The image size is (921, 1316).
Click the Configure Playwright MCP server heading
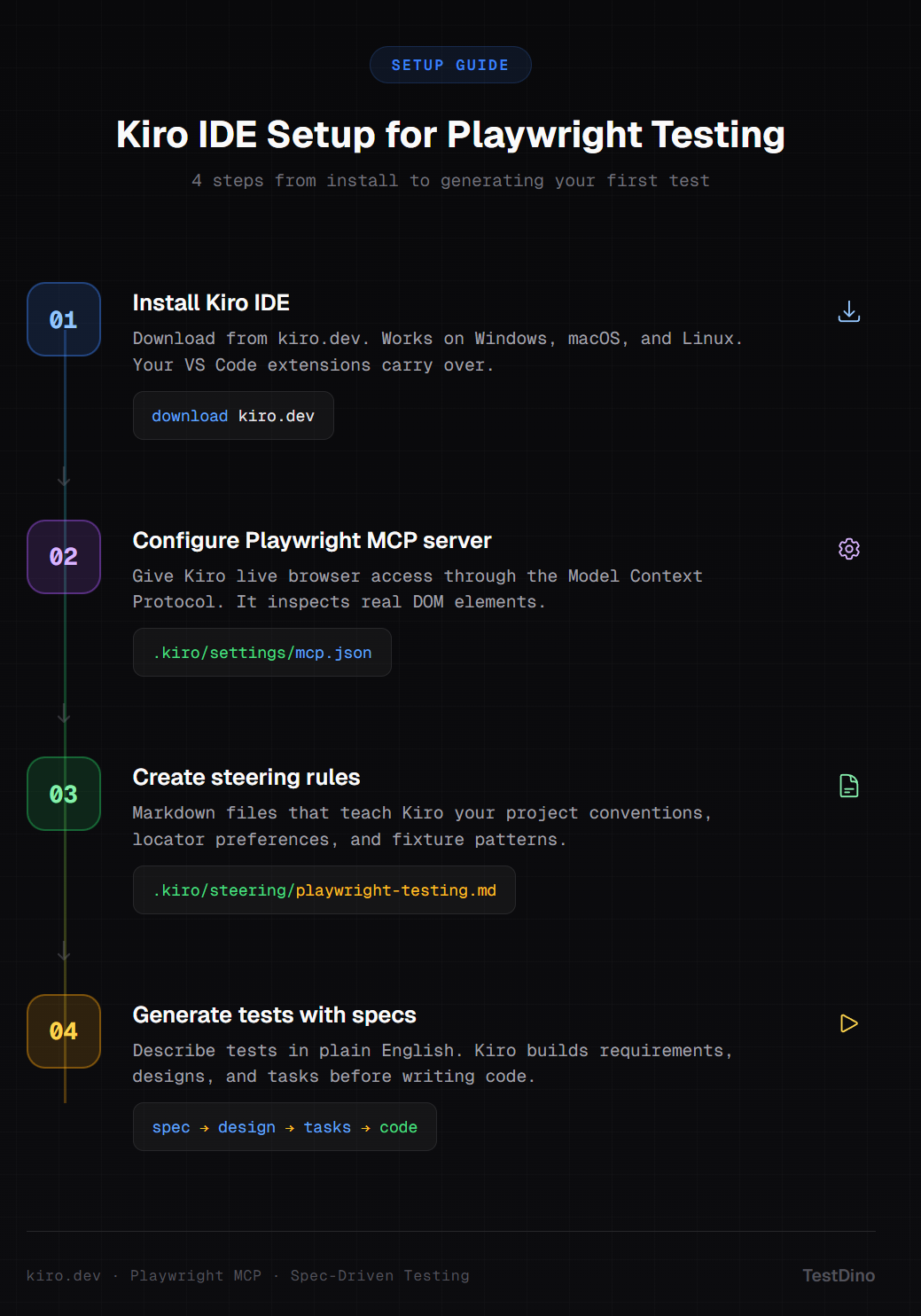[x=312, y=541]
